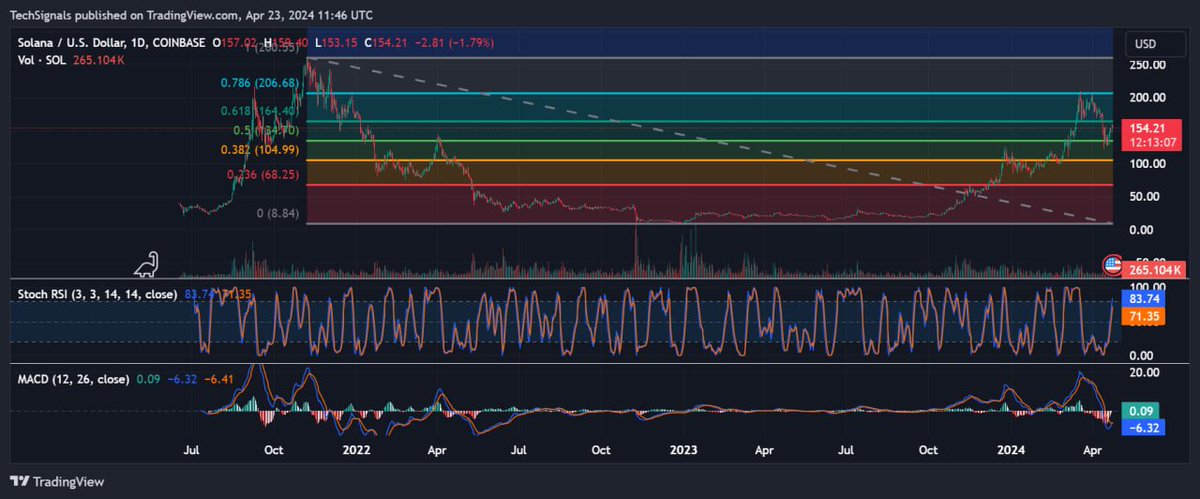Select the Vol · SOL indicator legend

click(x=41, y=60)
